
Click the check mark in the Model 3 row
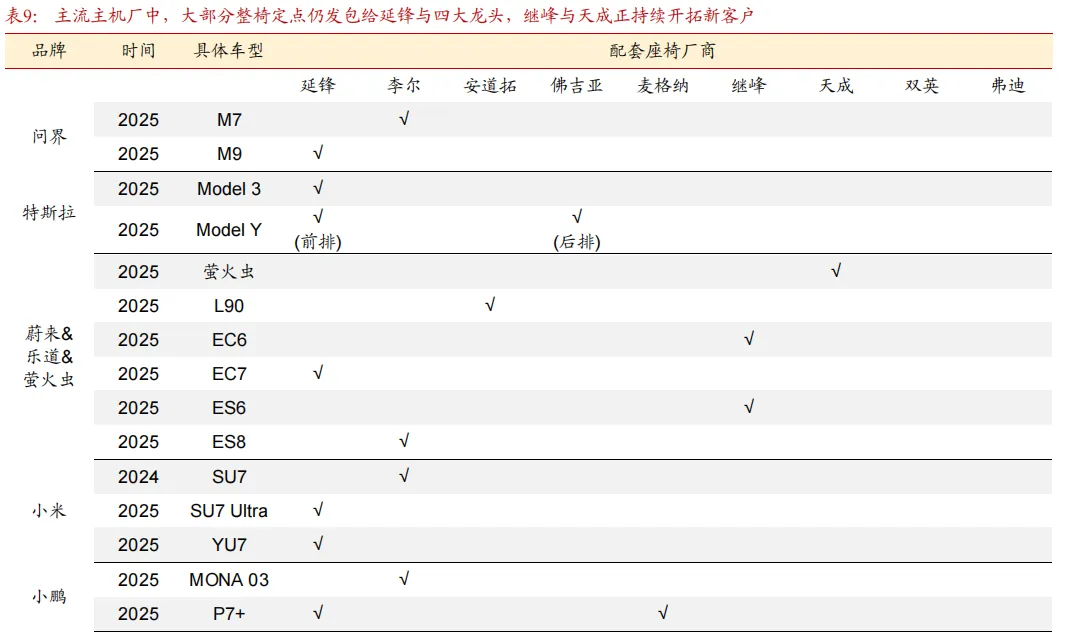coord(318,188)
